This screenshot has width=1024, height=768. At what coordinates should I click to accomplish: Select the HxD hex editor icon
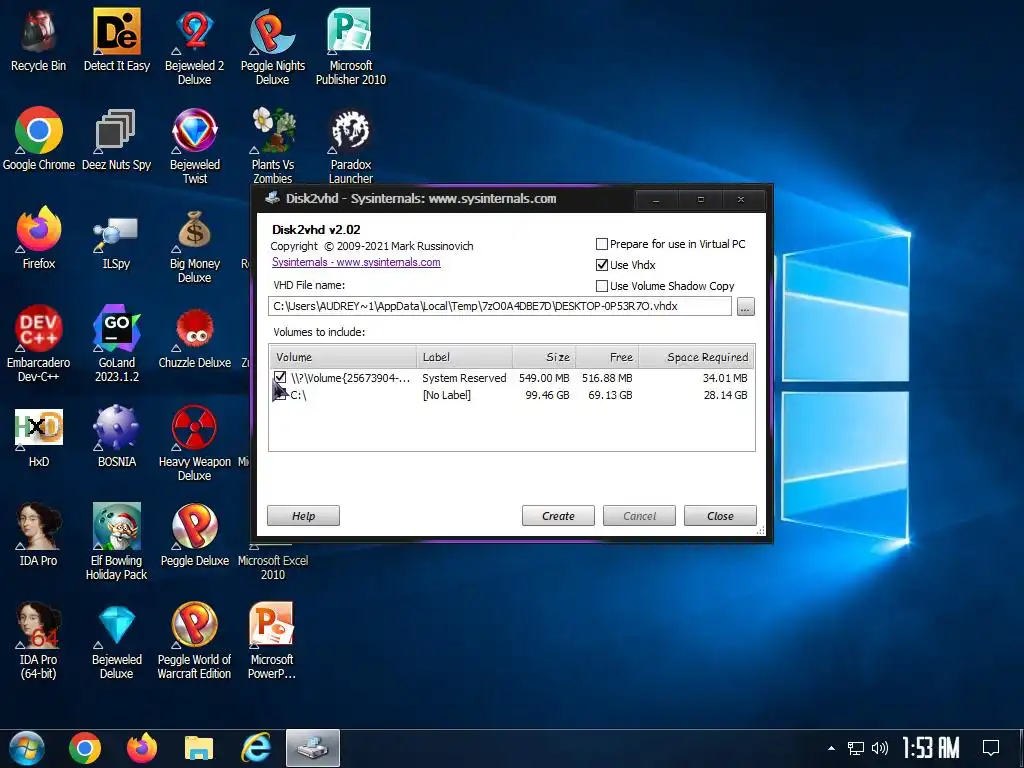click(x=39, y=438)
